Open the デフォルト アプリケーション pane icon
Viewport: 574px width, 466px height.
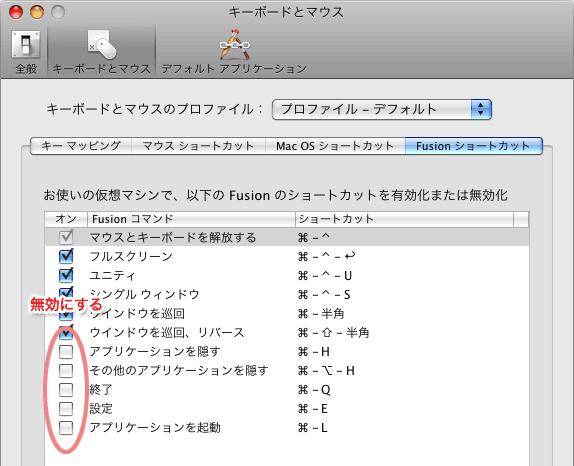234,51
